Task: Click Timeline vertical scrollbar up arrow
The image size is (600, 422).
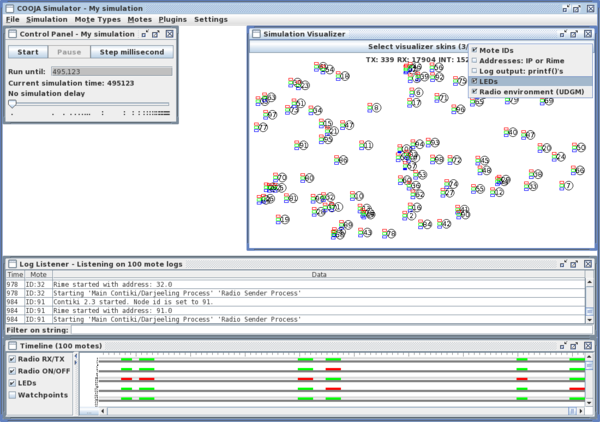Action: (589, 357)
